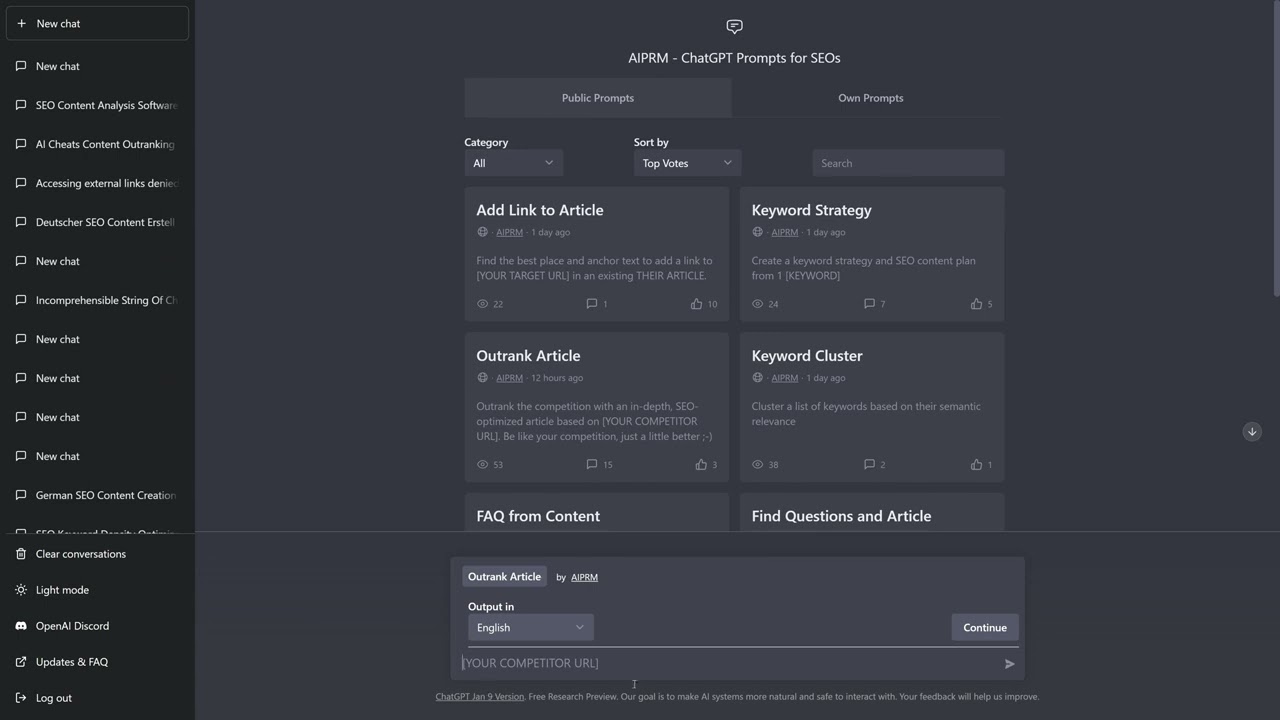Viewport: 1280px width, 720px height.
Task: Open the Sort by Top Votes dropdown
Action: pos(686,162)
